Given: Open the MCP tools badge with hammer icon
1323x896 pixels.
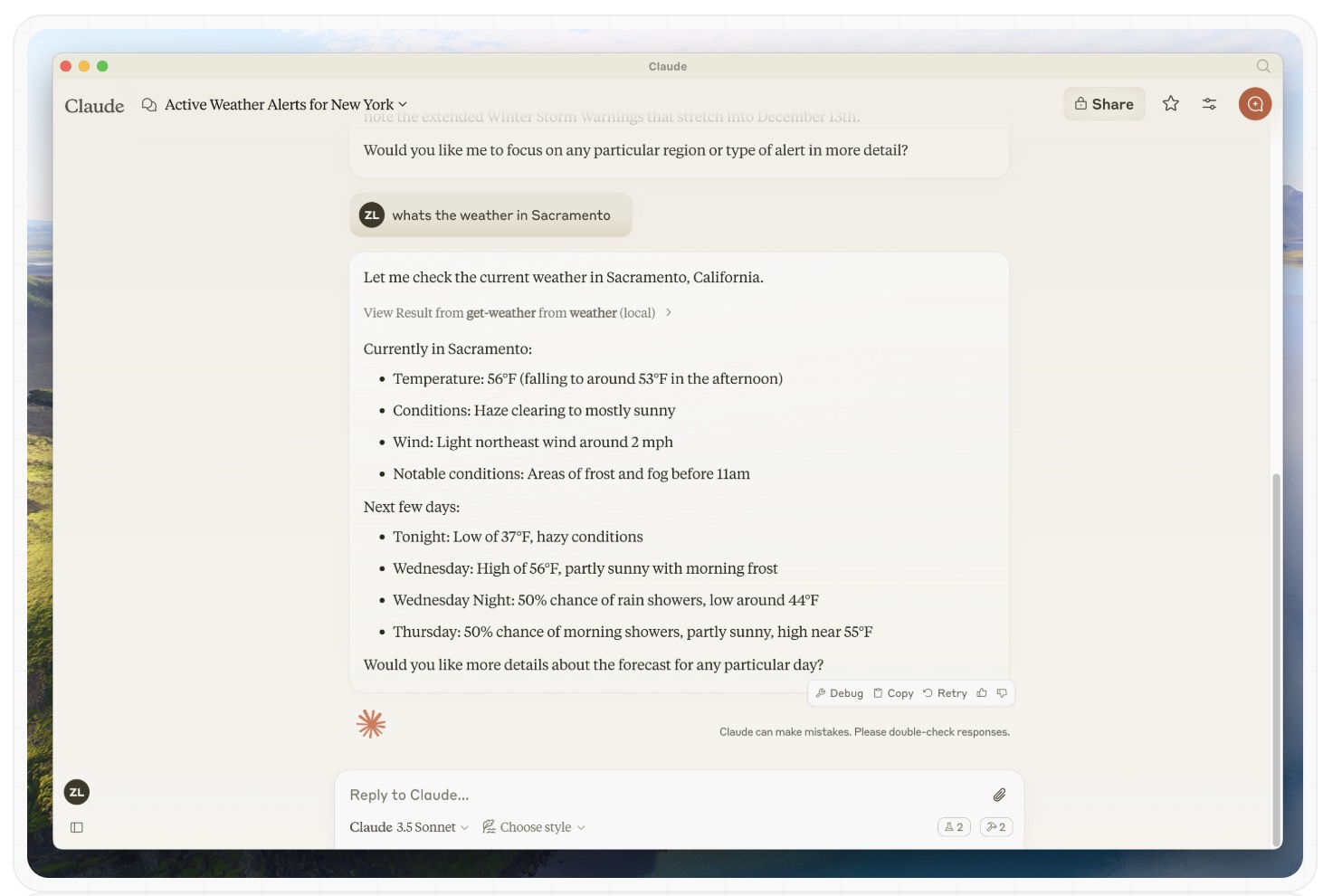Looking at the screenshot, I should (996, 827).
